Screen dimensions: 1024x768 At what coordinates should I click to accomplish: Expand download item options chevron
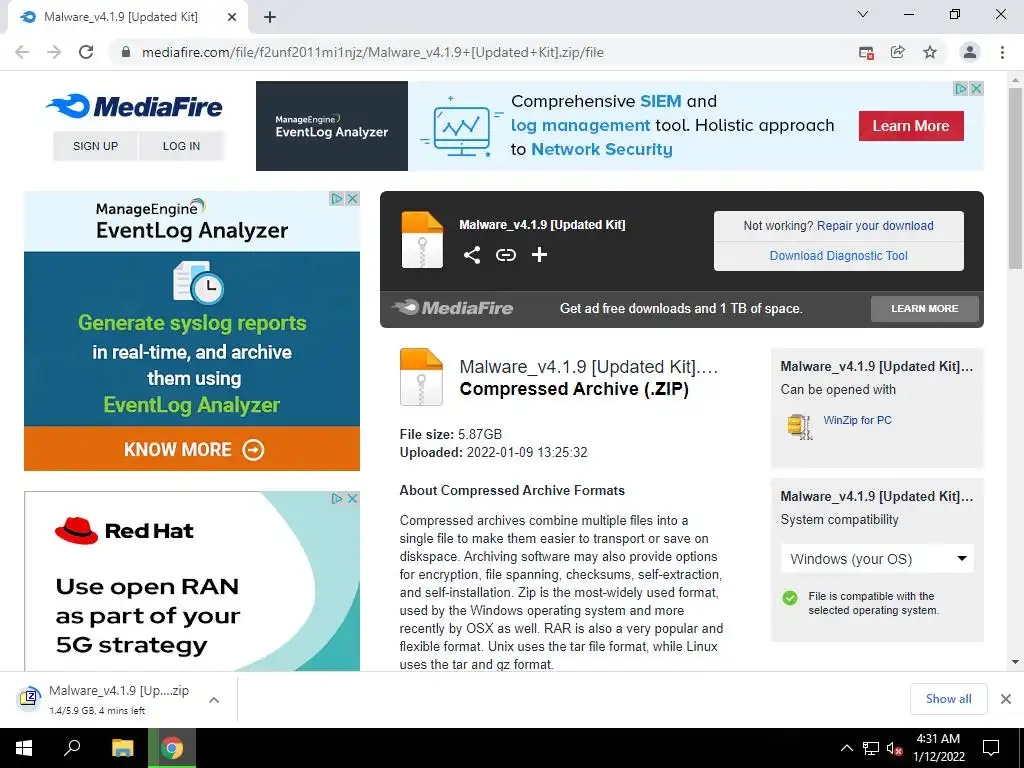click(214, 699)
